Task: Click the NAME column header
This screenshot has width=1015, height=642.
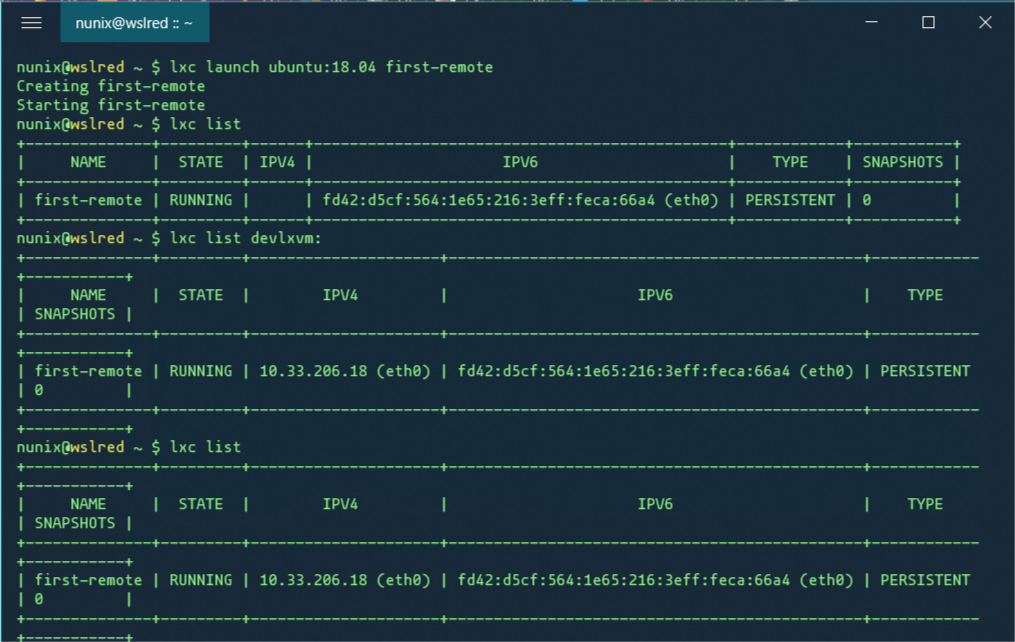Action: pos(87,161)
